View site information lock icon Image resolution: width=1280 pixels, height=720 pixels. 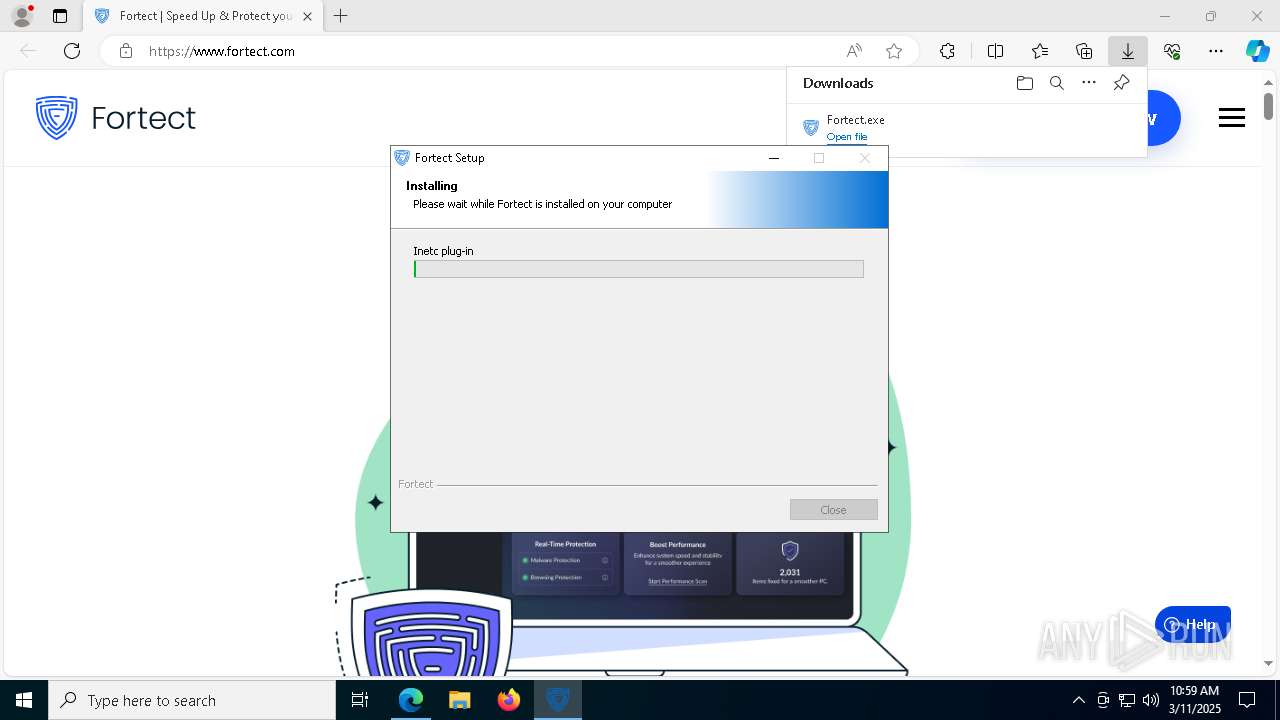click(126, 51)
